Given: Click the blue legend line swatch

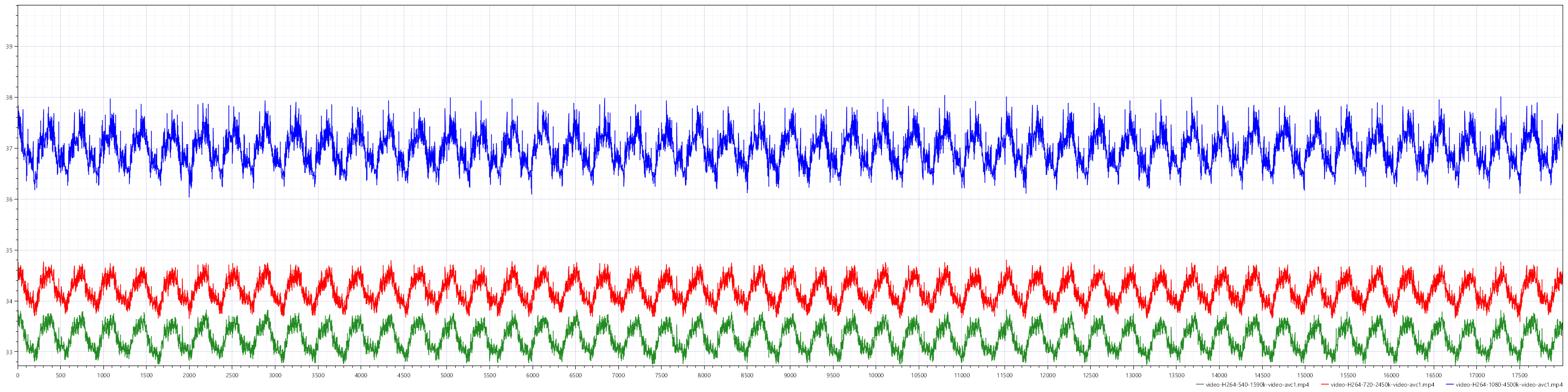Looking at the screenshot, I should pyautogui.click(x=1449, y=385).
